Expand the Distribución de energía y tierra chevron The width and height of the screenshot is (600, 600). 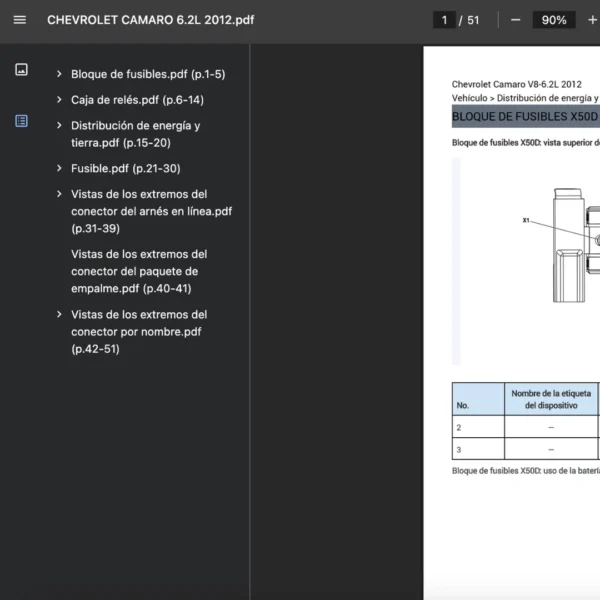(x=60, y=126)
